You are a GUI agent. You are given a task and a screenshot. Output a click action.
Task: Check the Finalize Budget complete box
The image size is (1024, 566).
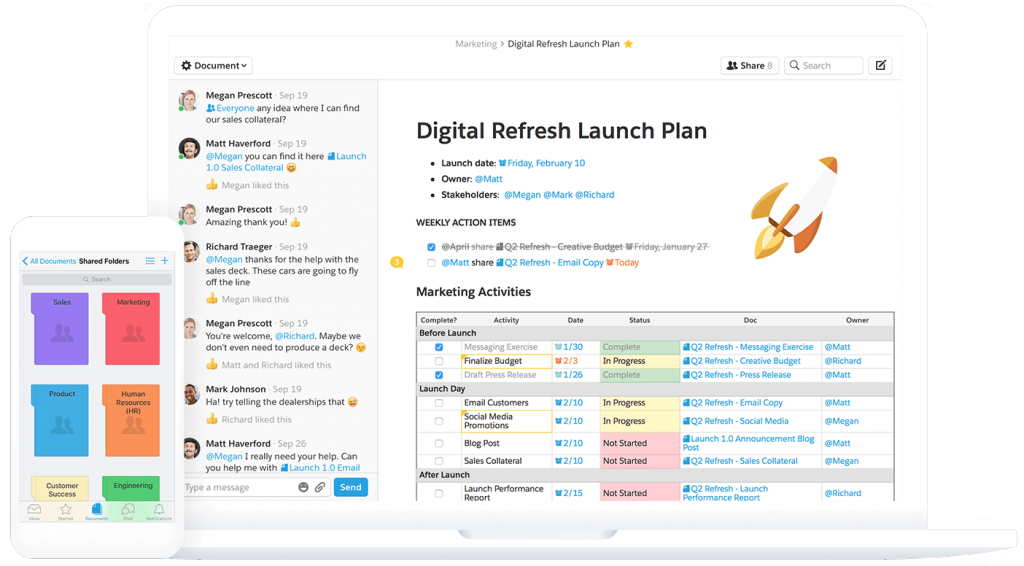coord(439,361)
